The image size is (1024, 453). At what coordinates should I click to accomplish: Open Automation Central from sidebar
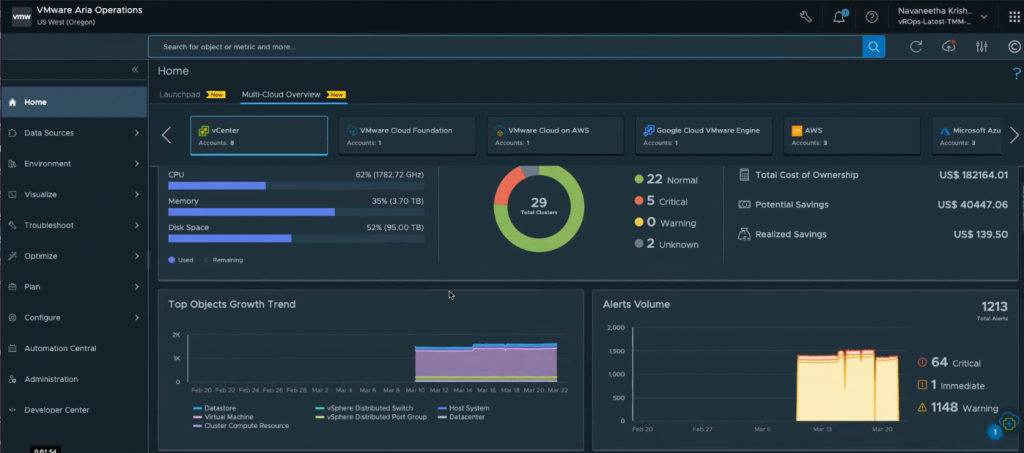tap(60, 348)
